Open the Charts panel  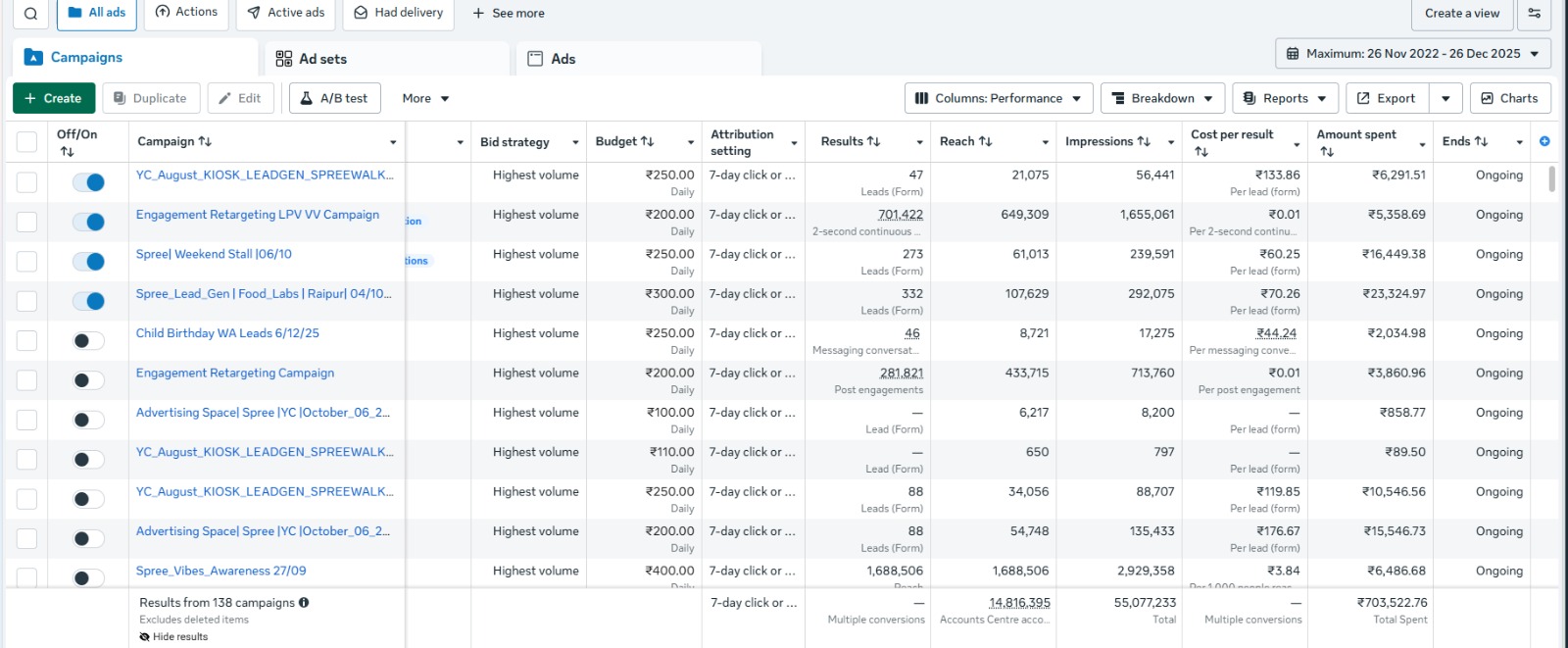click(x=1509, y=99)
